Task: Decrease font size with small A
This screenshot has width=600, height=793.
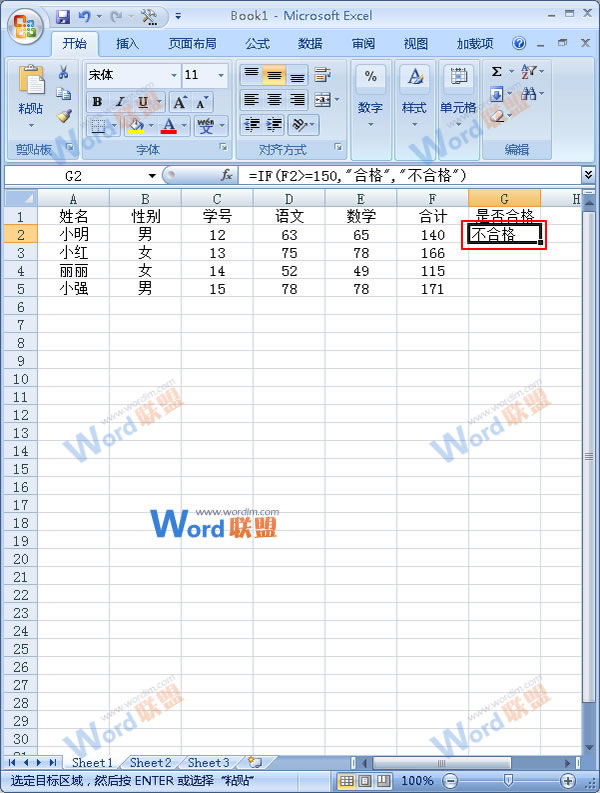Action: [202, 103]
